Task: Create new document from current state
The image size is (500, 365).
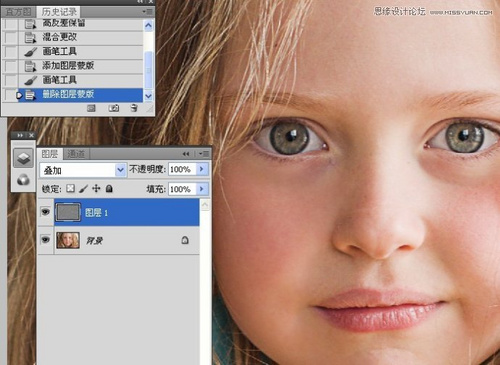Action: 91,108
